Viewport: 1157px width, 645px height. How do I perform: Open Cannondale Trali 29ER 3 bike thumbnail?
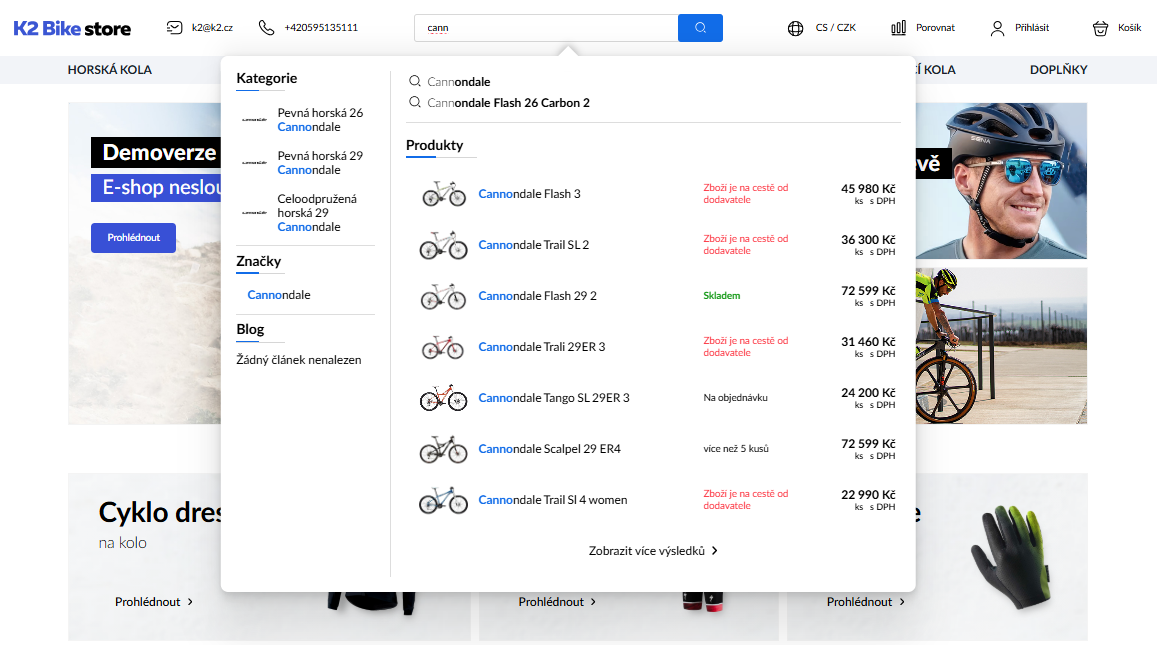[x=443, y=347]
